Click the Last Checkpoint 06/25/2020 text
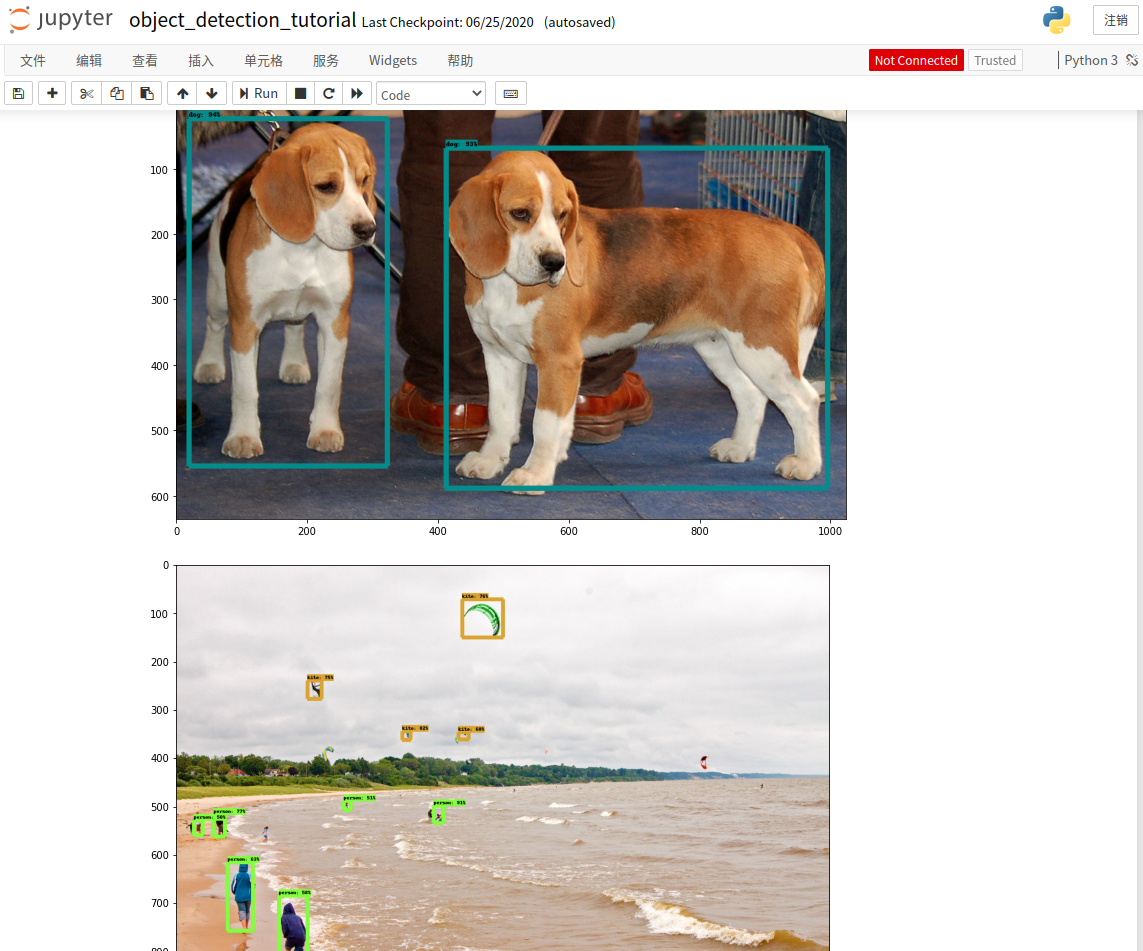 pos(448,23)
